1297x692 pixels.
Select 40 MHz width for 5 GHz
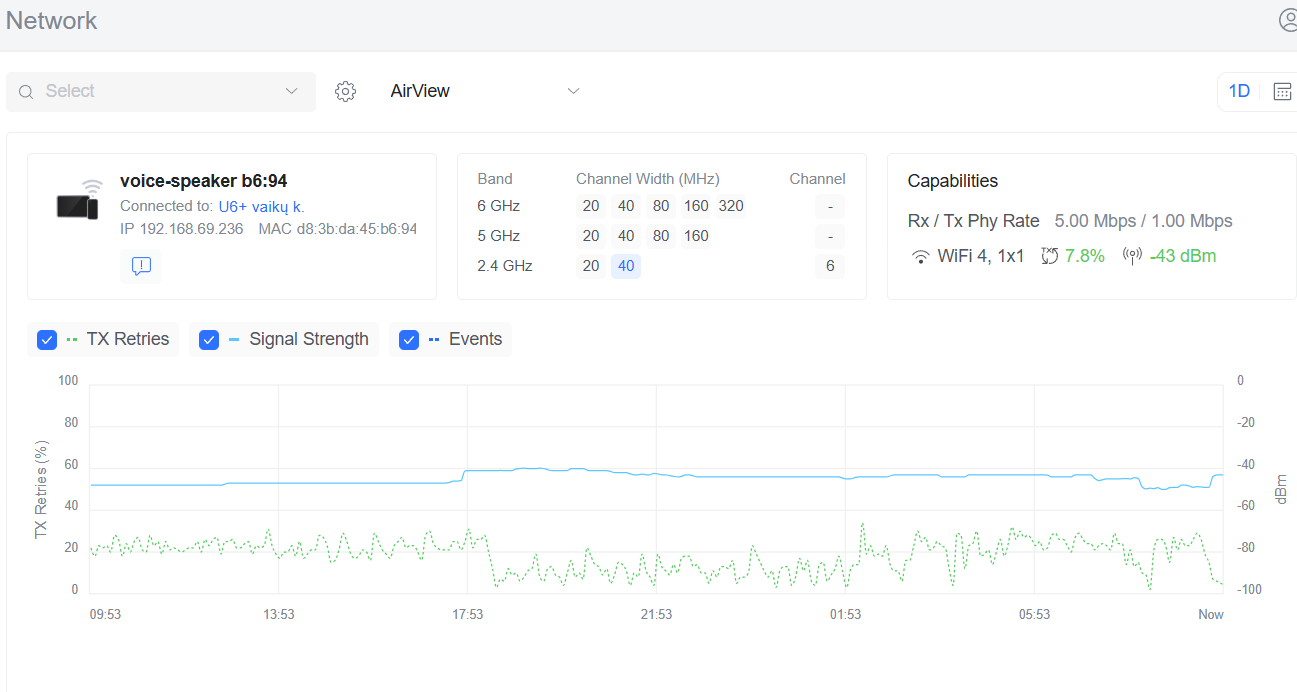626,236
